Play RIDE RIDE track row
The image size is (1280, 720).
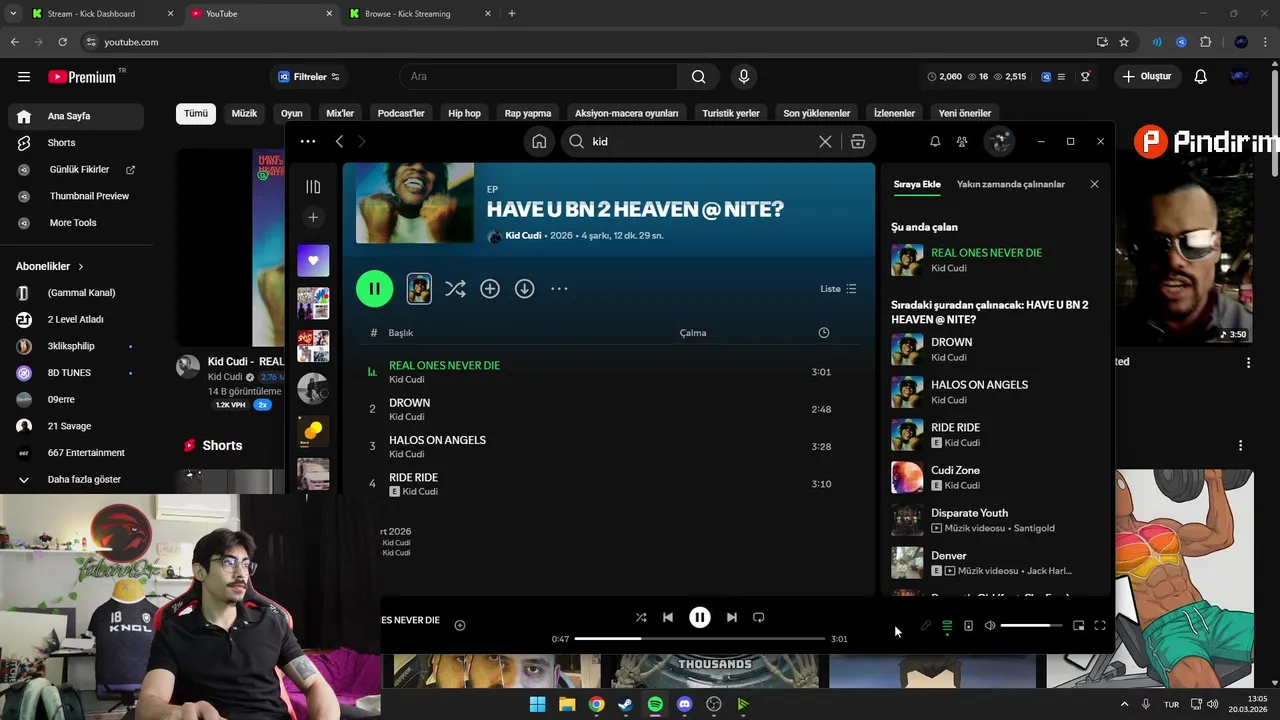(610, 484)
